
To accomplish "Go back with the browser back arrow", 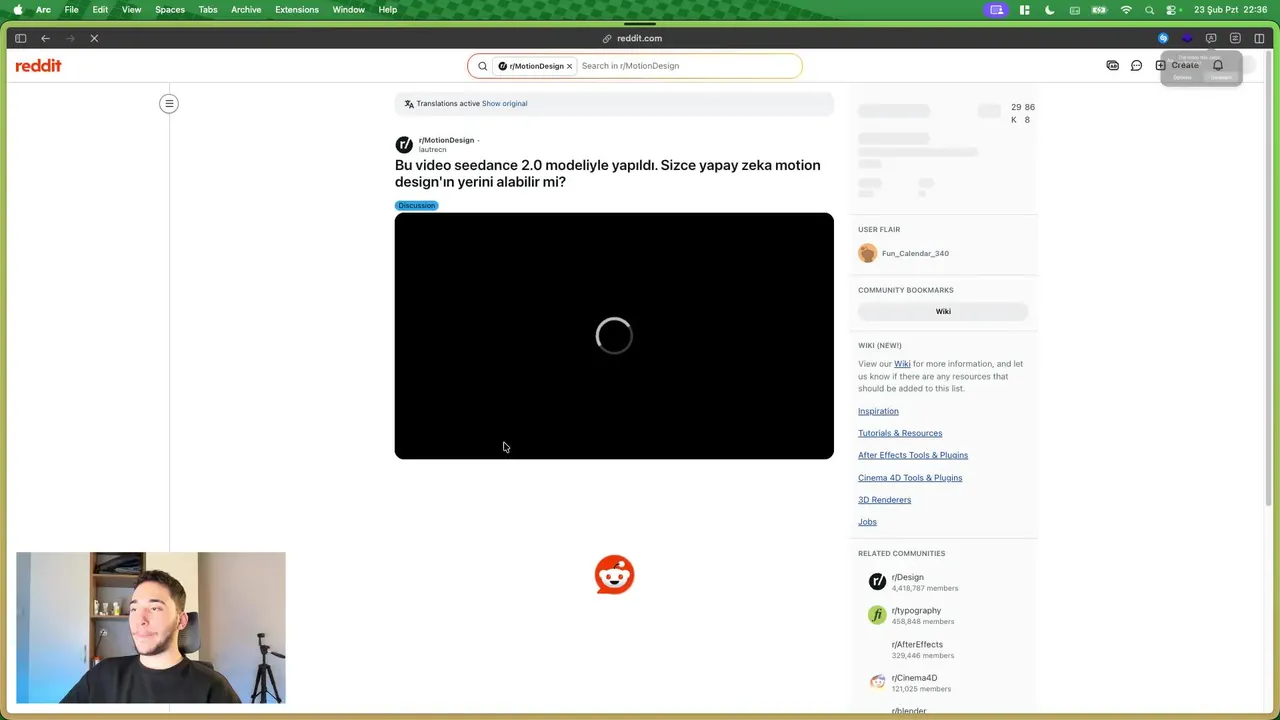I will click(45, 38).
